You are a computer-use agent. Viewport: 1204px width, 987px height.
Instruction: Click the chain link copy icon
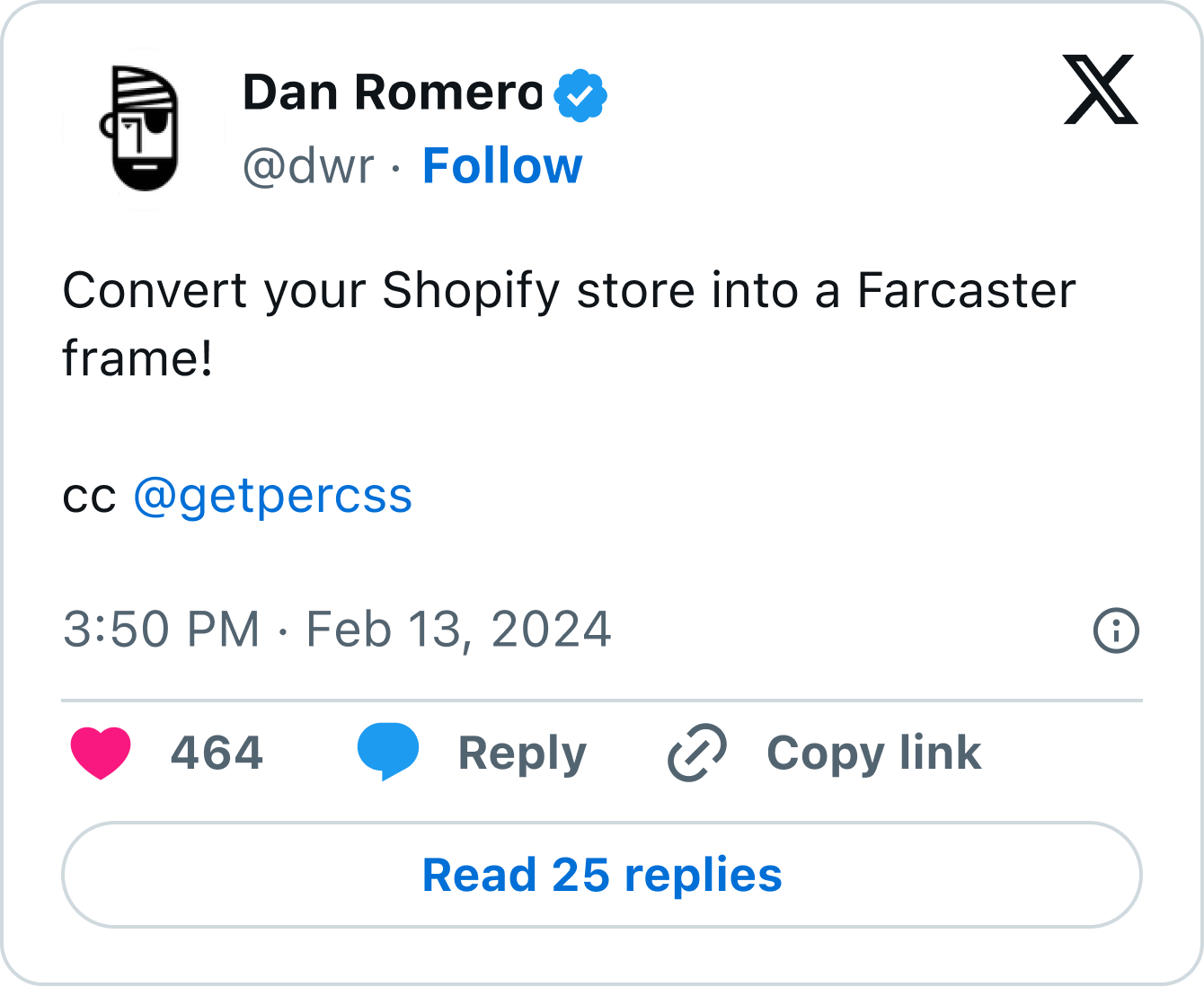tap(696, 753)
